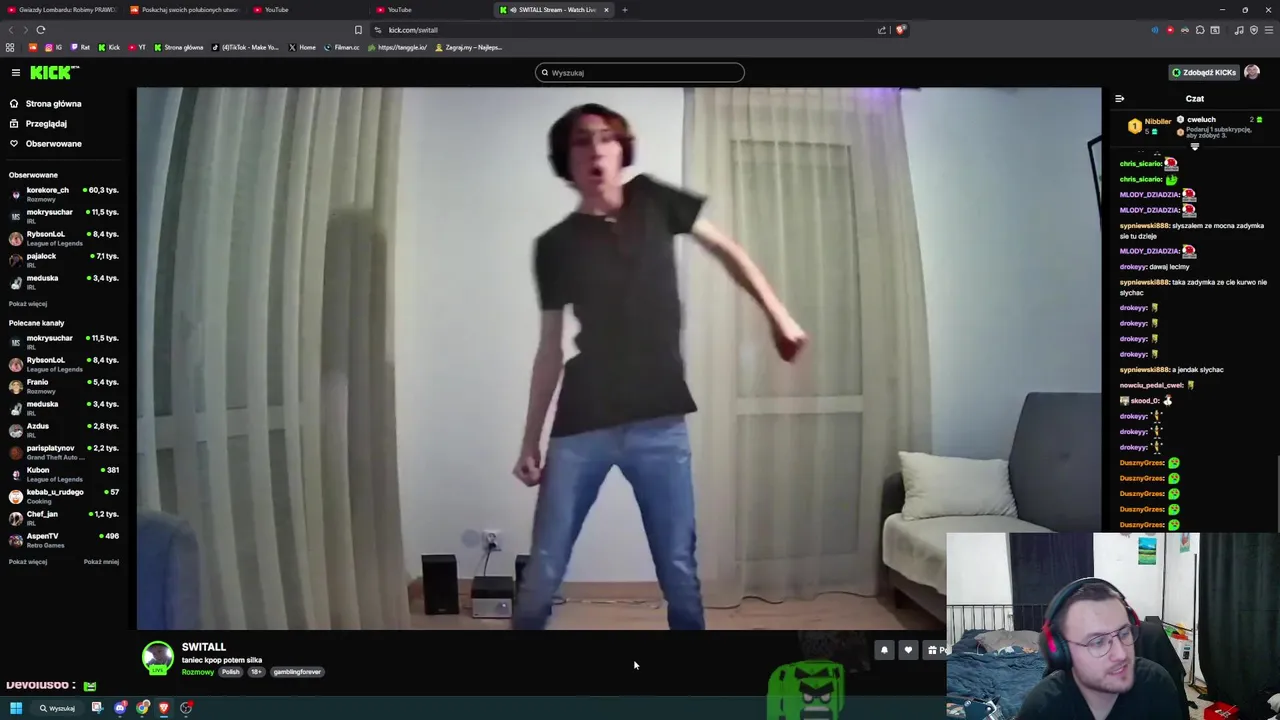Click the Windows taskbar Wyszukaj search box

57,708
